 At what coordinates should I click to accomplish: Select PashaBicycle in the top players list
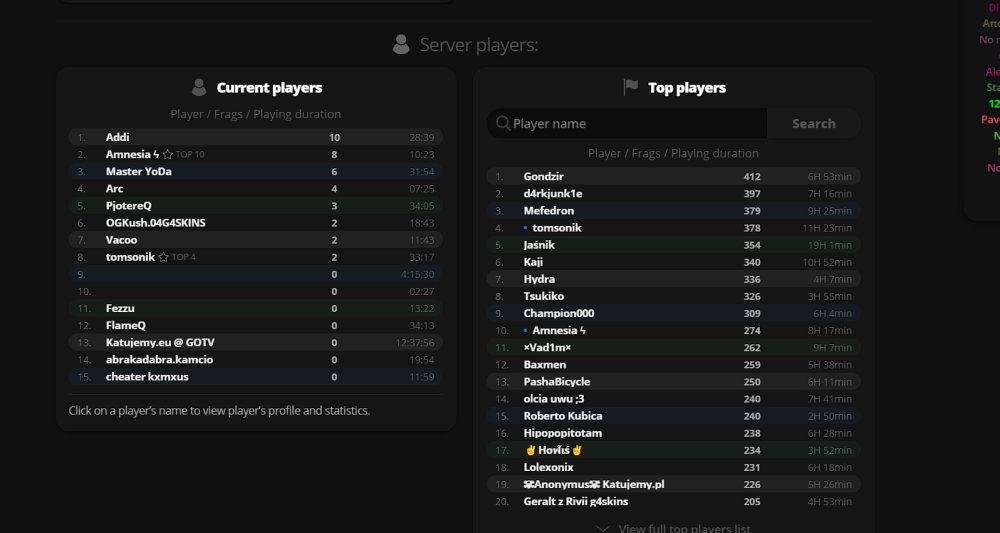pyautogui.click(x=557, y=381)
